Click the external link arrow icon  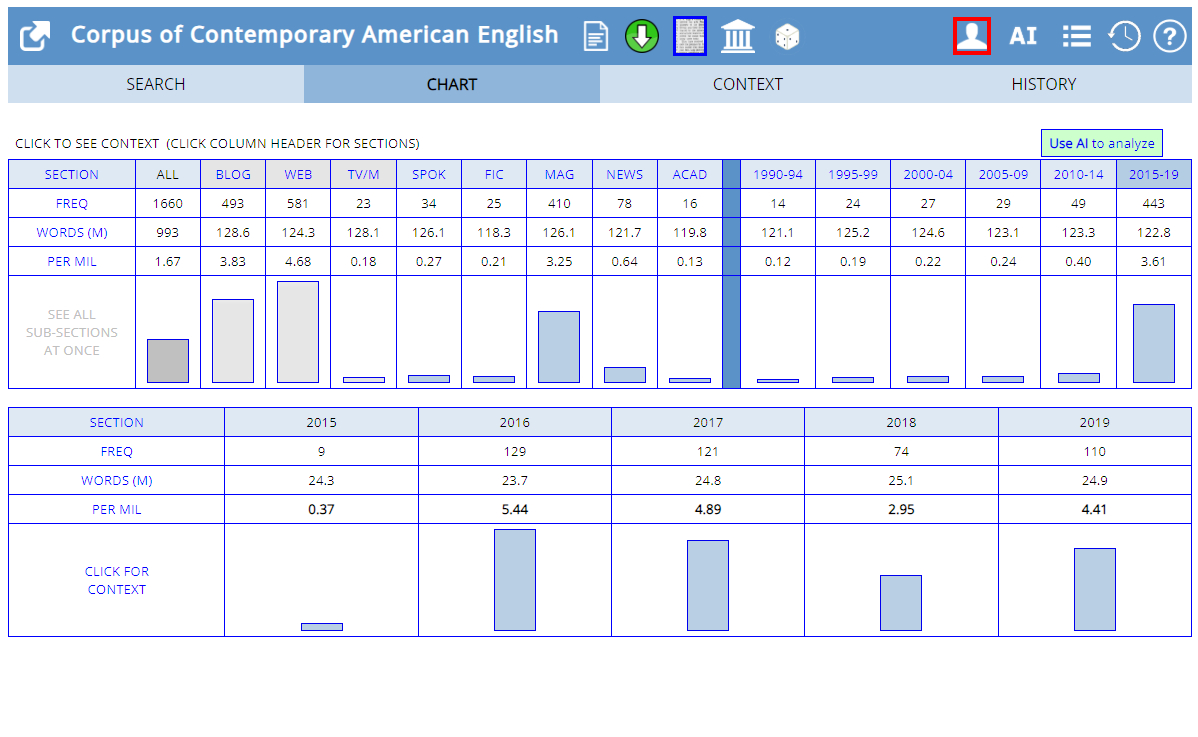[35, 36]
